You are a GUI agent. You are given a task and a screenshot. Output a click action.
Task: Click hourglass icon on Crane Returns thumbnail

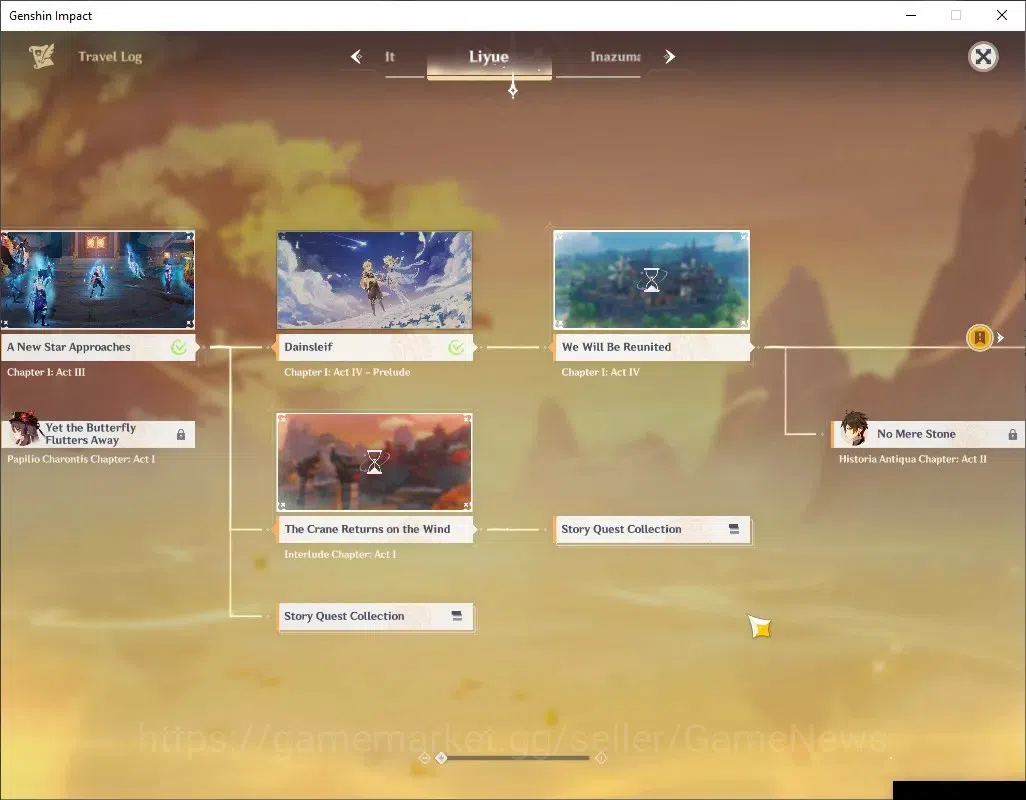click(x=374, y=462)
